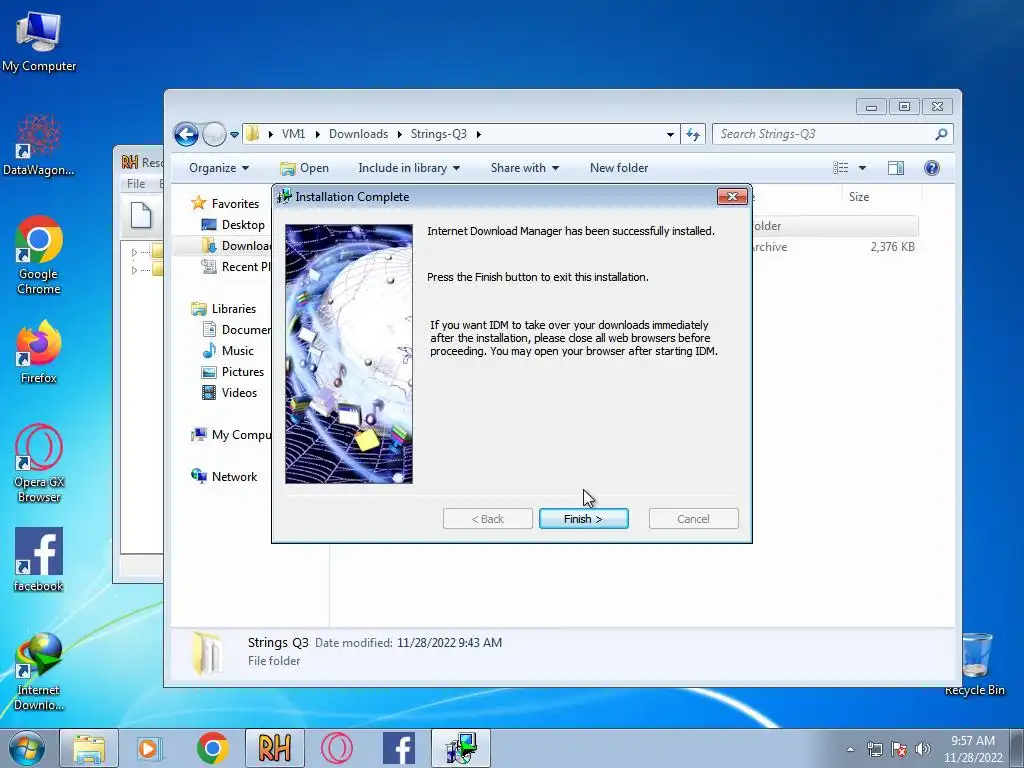Click the taskbar clock showing 9:57 AM
Viewport: 1024px width, 768px height.
point(973,748)
